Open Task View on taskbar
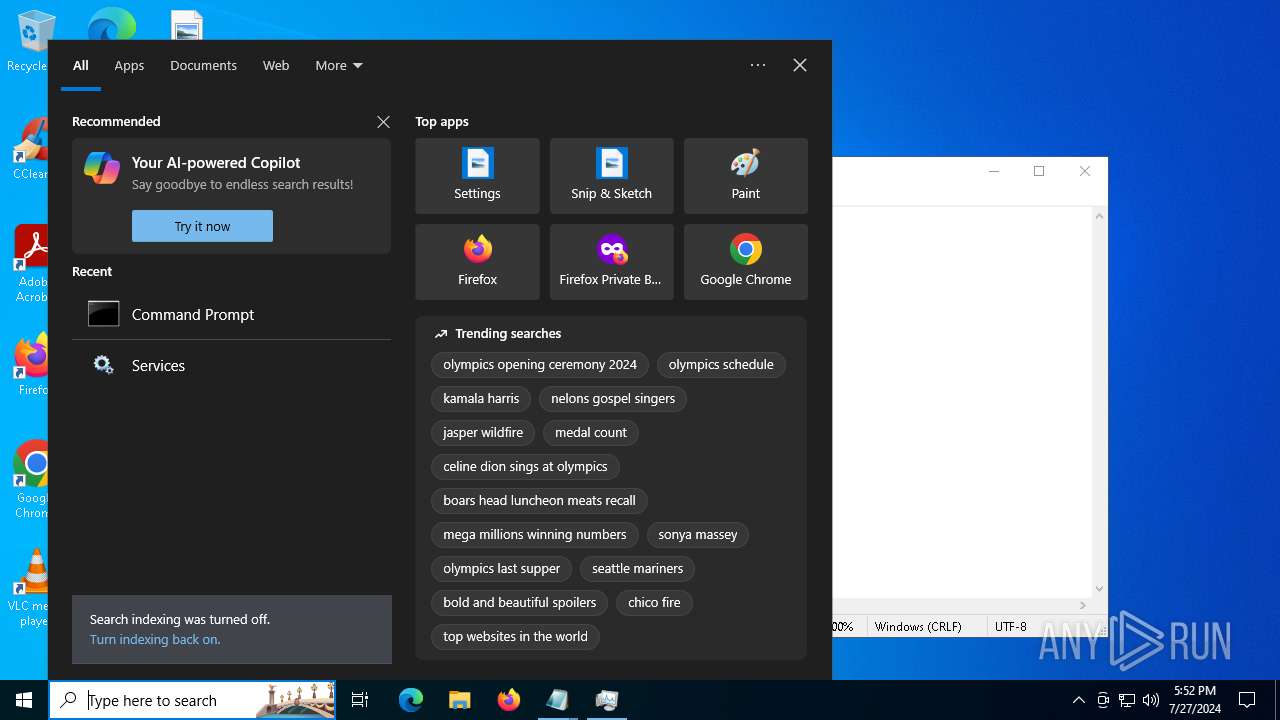This screenshot has height=720, width=1280. [360, 700]
